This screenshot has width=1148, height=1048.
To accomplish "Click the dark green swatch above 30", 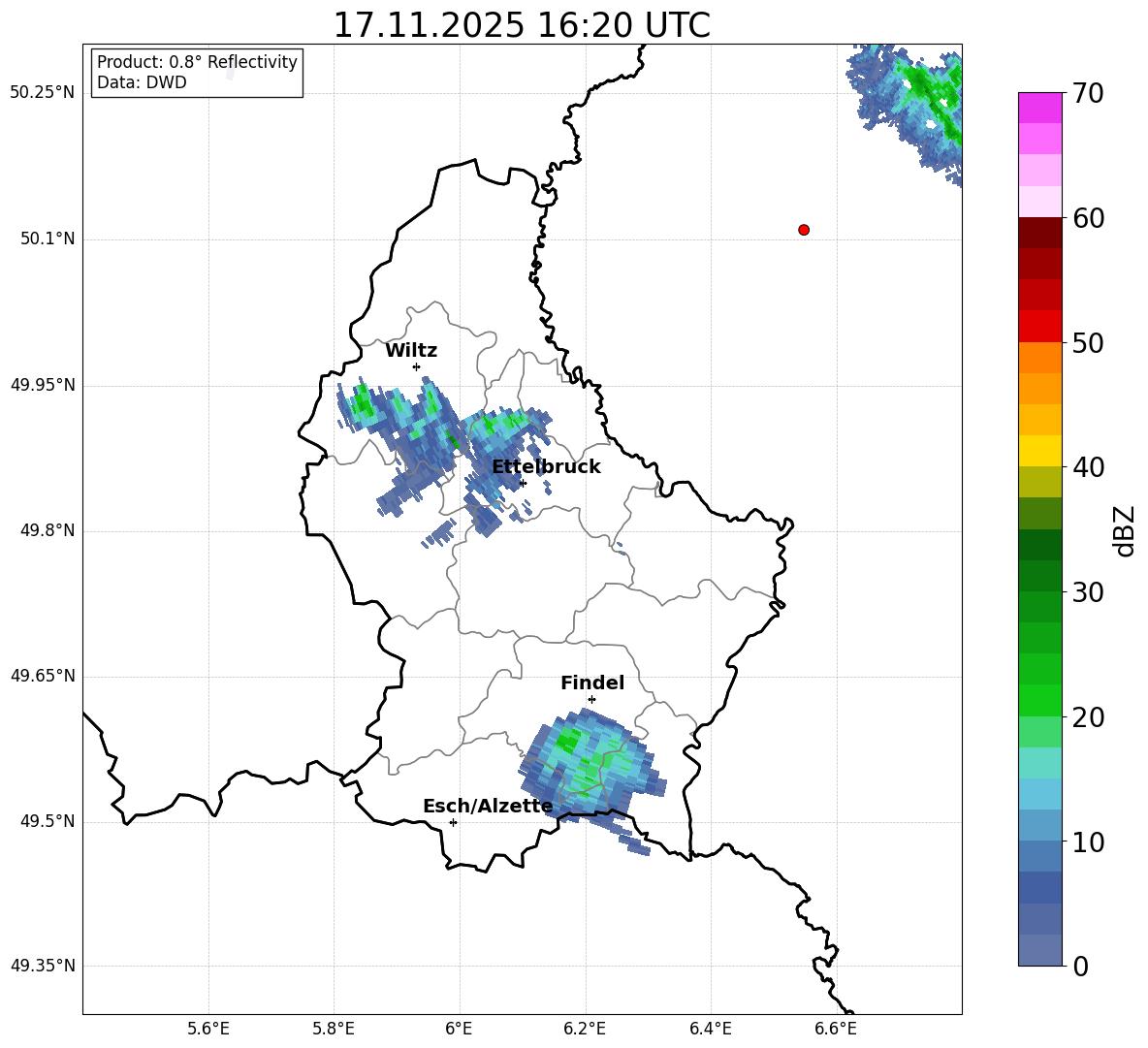I will tap(1039, 575).
